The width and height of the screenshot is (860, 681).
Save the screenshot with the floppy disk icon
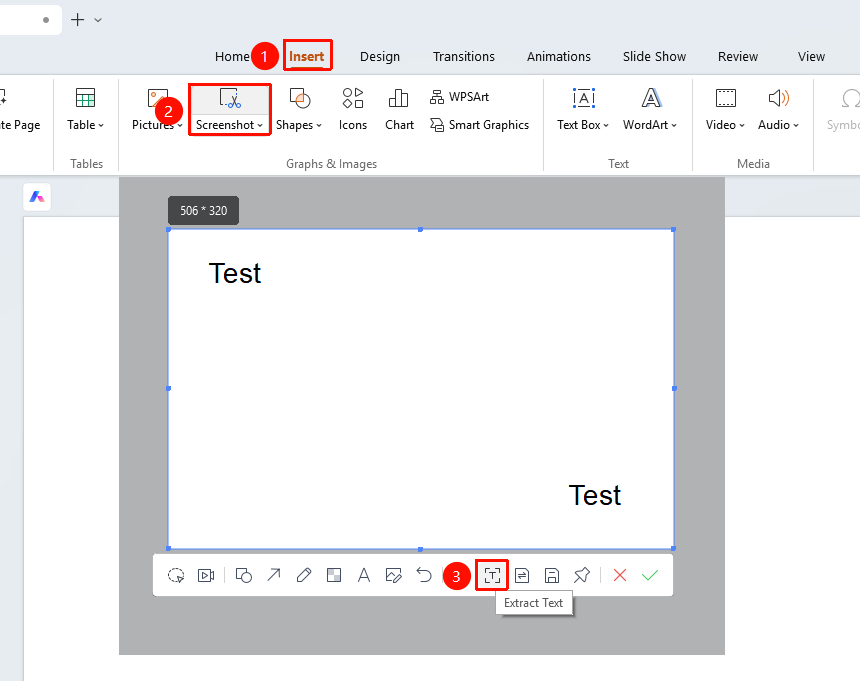552,575
